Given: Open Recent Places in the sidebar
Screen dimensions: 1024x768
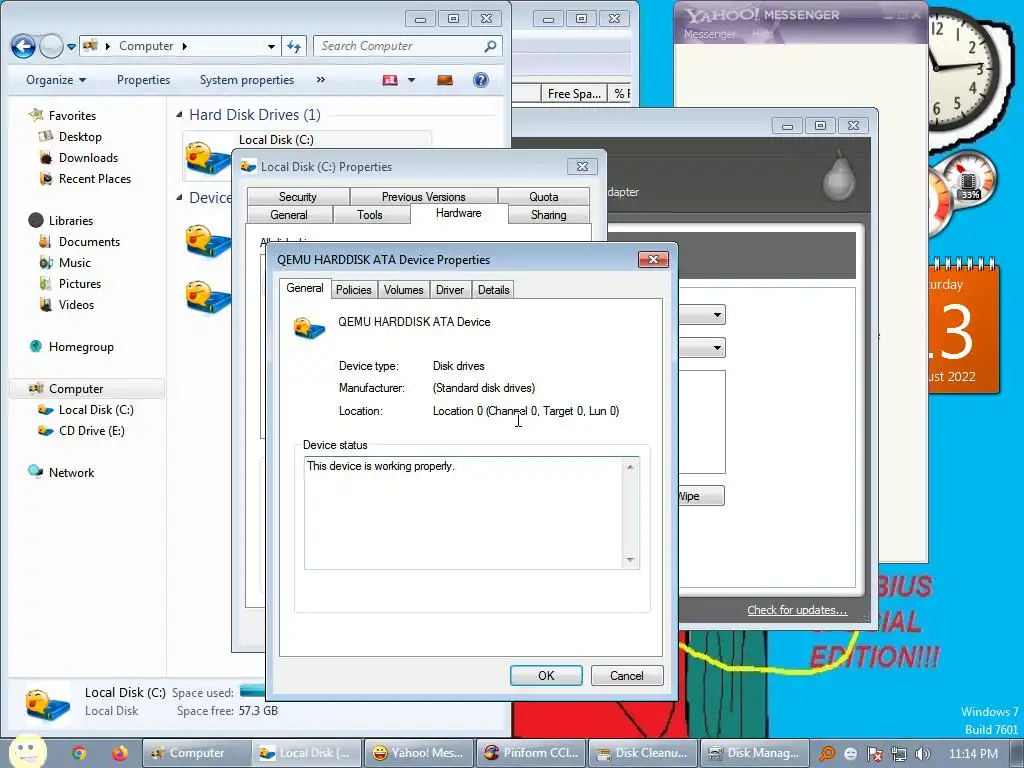Looking at the screenshot, I should tap(95, 178).
